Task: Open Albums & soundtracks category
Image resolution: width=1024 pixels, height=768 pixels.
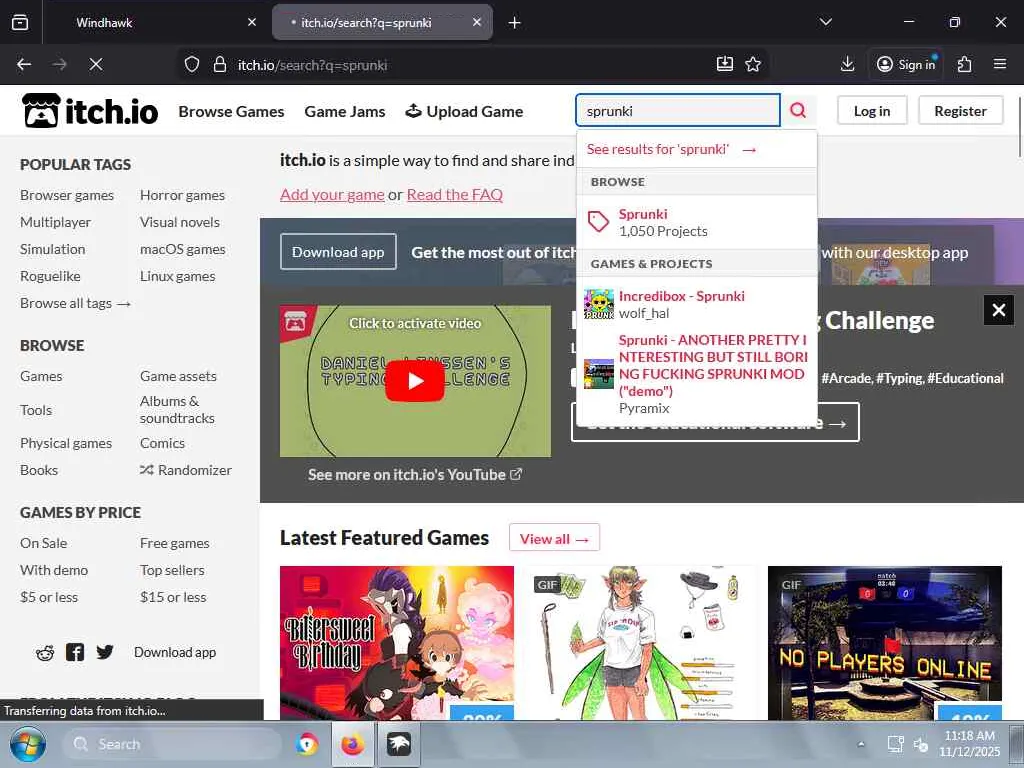Action: pos(177,409)
